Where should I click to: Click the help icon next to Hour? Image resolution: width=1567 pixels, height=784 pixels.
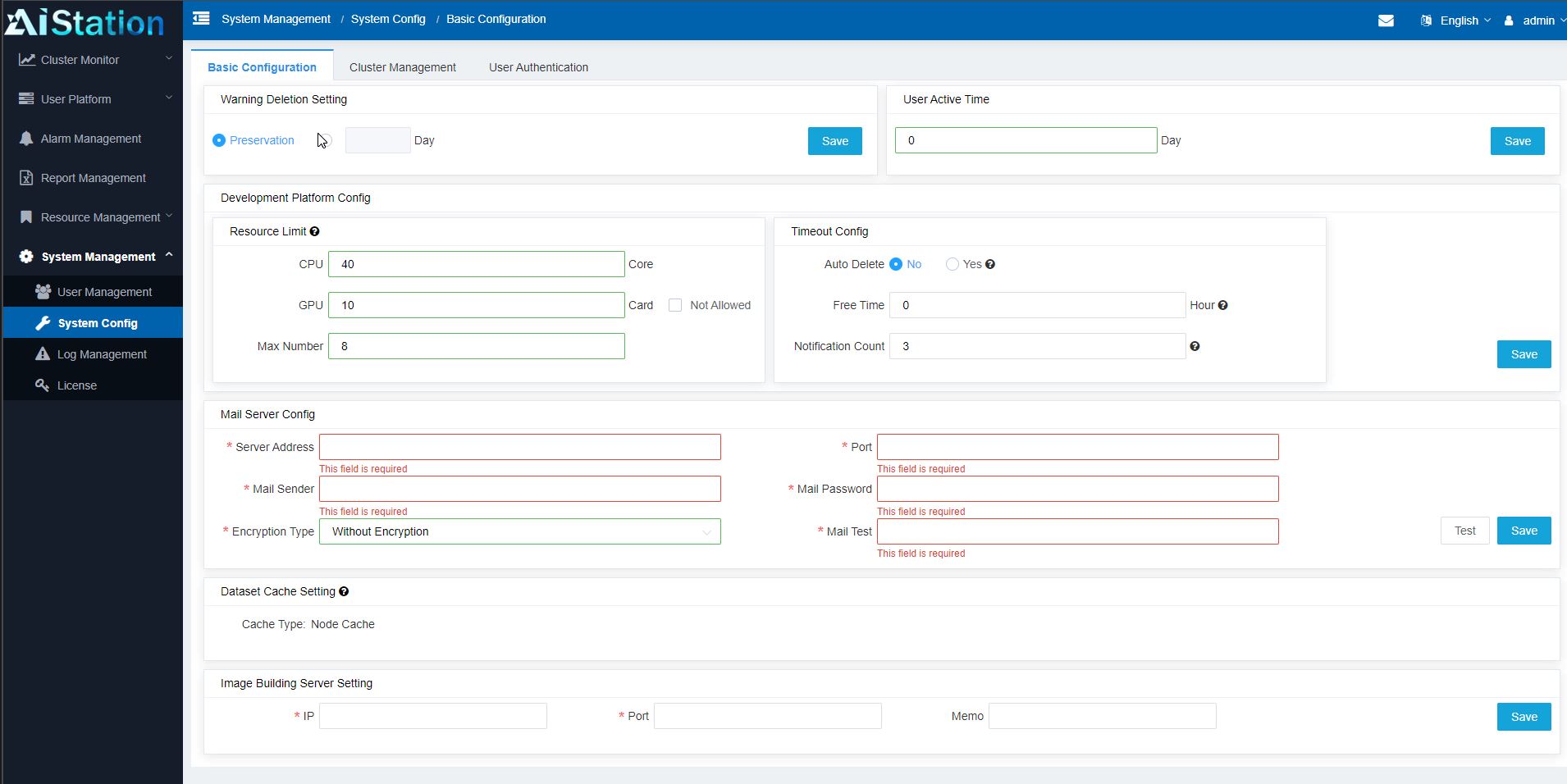(1222, 306)
